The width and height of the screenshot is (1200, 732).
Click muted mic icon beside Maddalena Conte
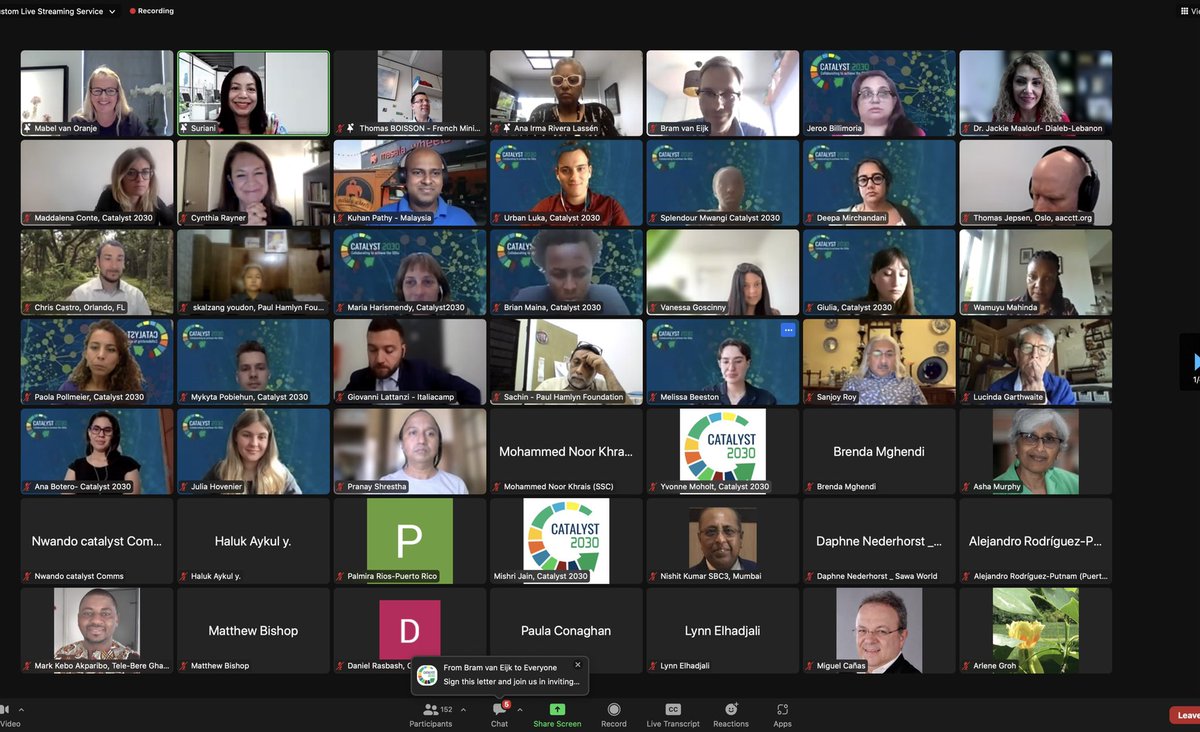pos(28,218)
